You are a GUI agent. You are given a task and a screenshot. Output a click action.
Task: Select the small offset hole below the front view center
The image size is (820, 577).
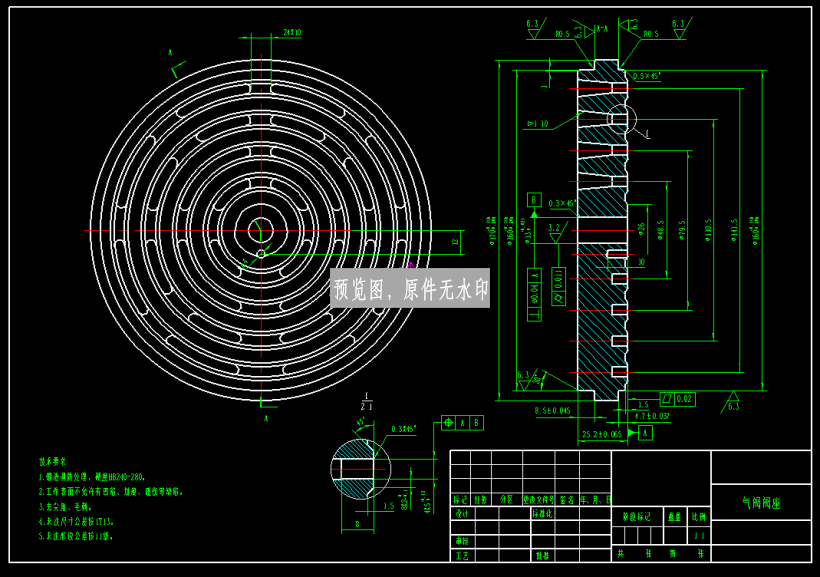point(260,254)
